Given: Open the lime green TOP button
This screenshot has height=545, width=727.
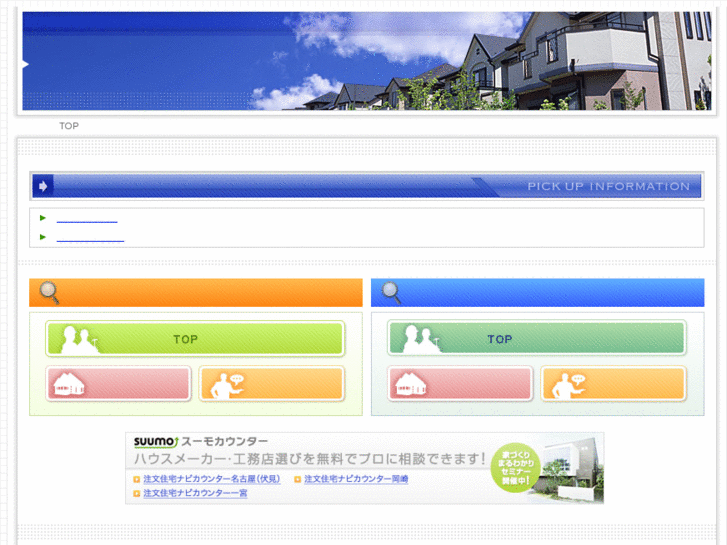Looking at the screenshot, I should point(195,339).
